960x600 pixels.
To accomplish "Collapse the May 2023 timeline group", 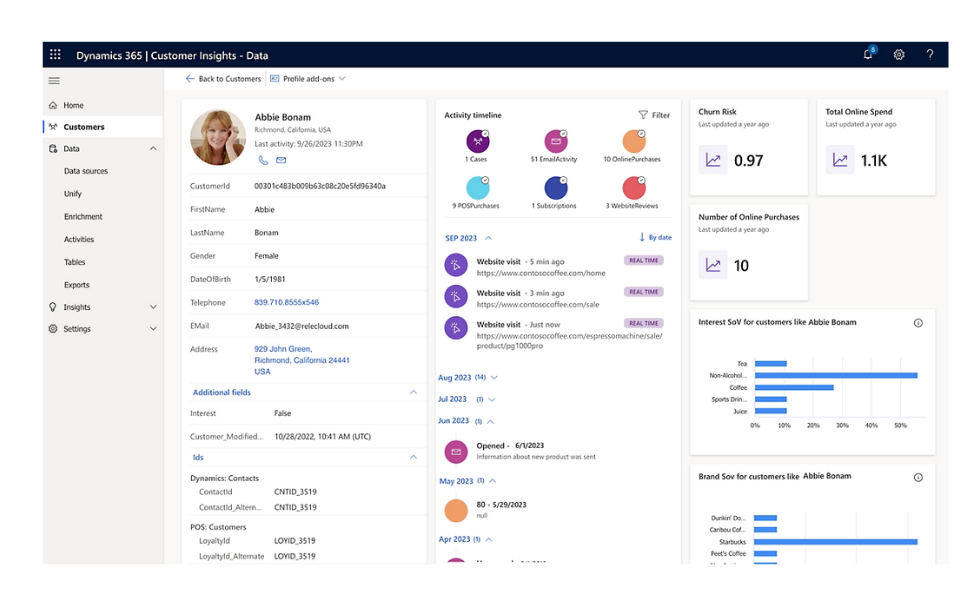I will (493, 481).
